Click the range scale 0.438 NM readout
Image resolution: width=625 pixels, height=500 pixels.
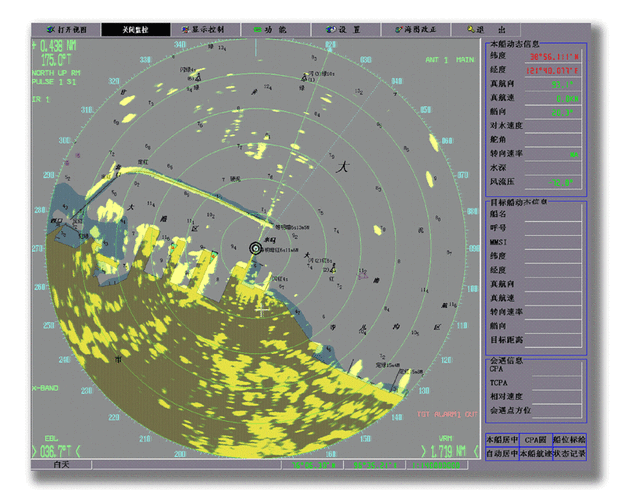tap(55, 46)
